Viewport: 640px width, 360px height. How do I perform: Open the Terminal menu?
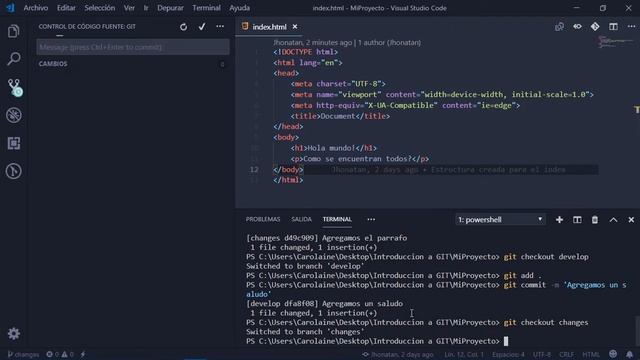pyautogui.click(x=206, y=8)
